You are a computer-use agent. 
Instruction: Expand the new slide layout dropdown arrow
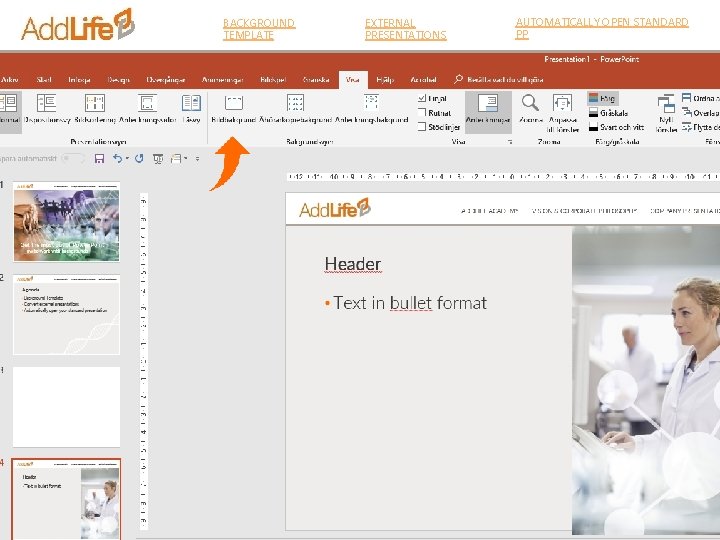186,158
